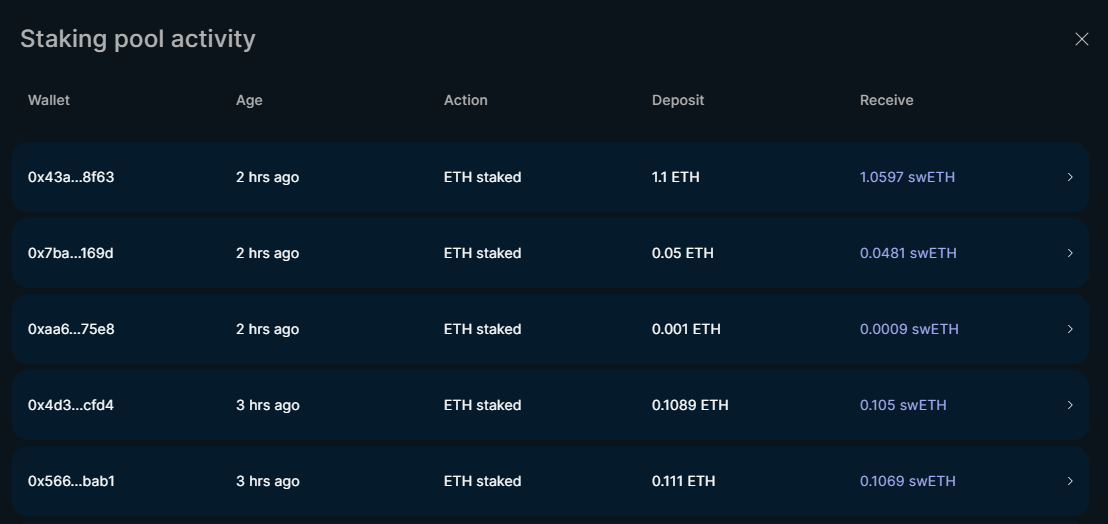
Task: Select wallet address 0xaa6...75e8
Action: coord(71,329)
